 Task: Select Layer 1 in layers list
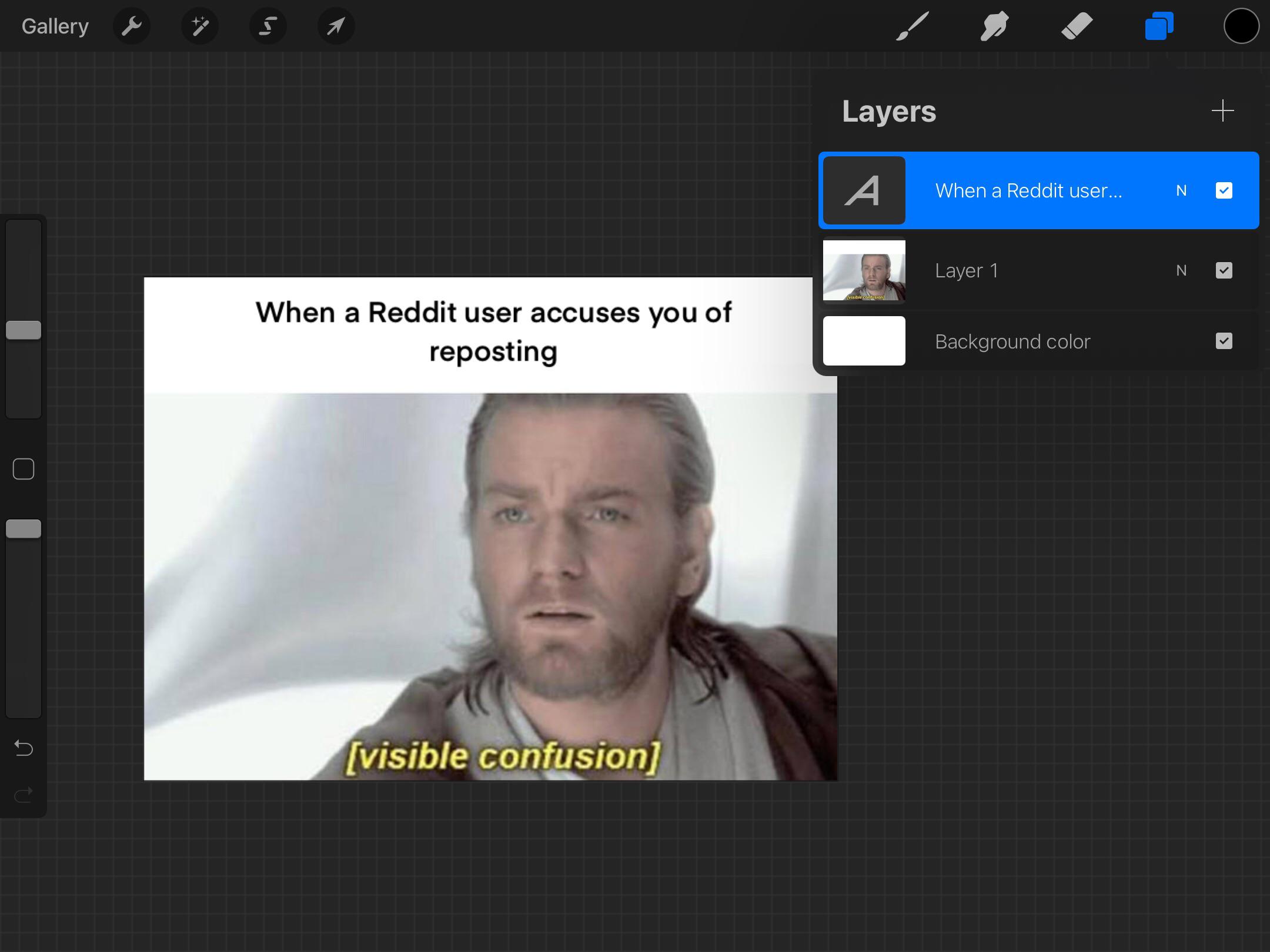1000,270
